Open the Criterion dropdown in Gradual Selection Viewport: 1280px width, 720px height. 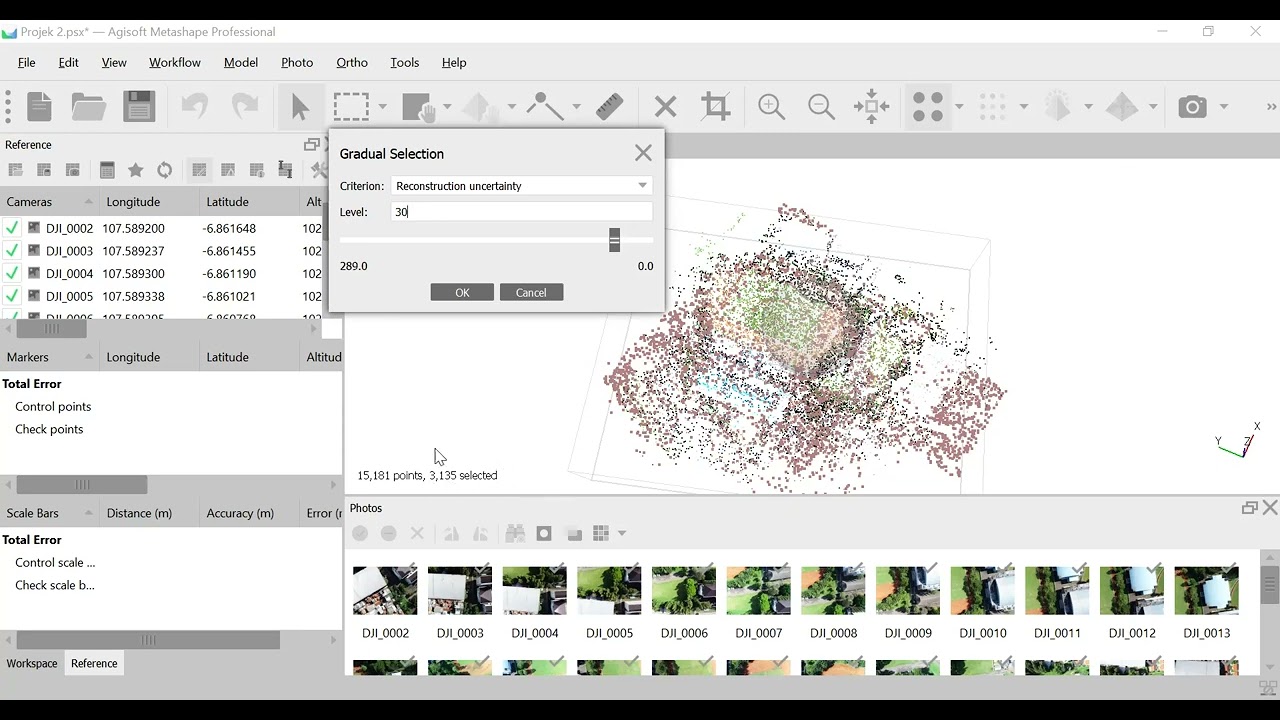(522, 186)
